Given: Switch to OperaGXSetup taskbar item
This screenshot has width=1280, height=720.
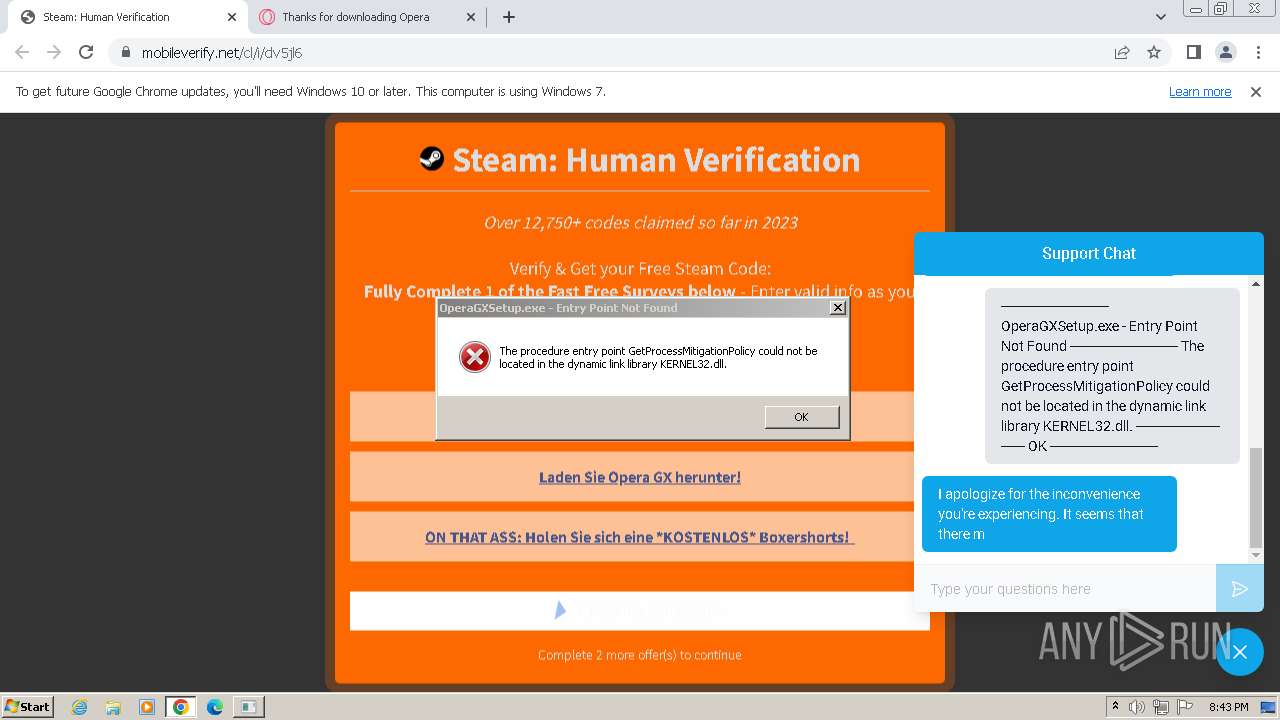Looking at the screenshot, I should pyautogui.click(x=248, y=707).
